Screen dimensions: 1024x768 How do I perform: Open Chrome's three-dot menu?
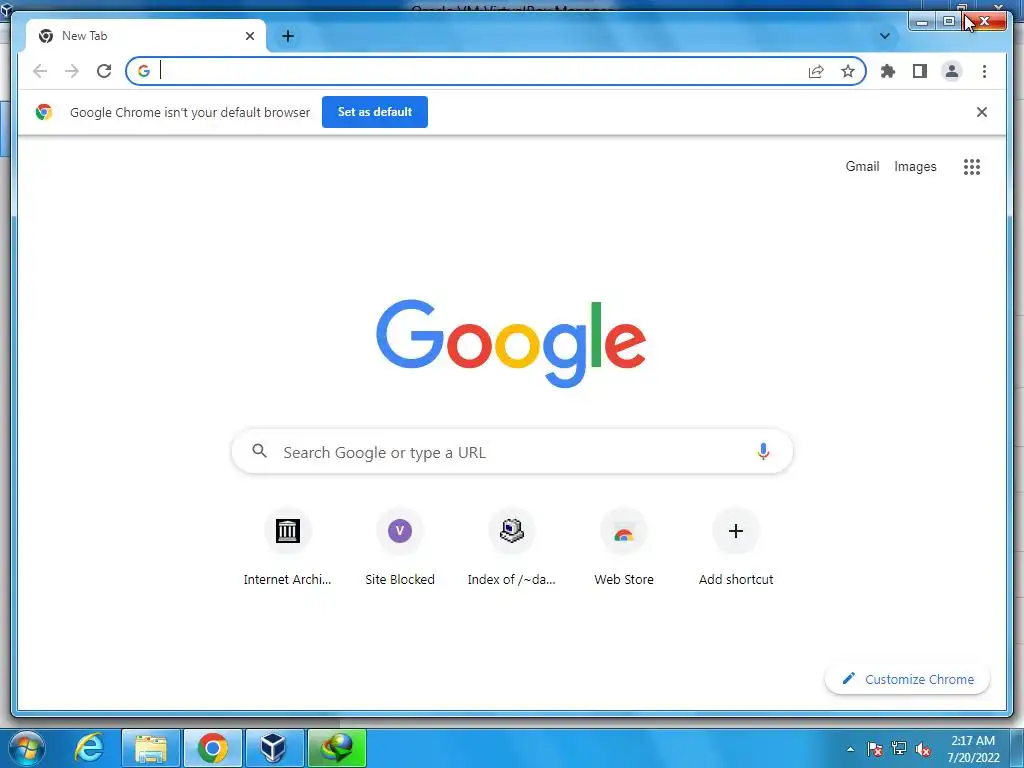(x=984, y=71)
